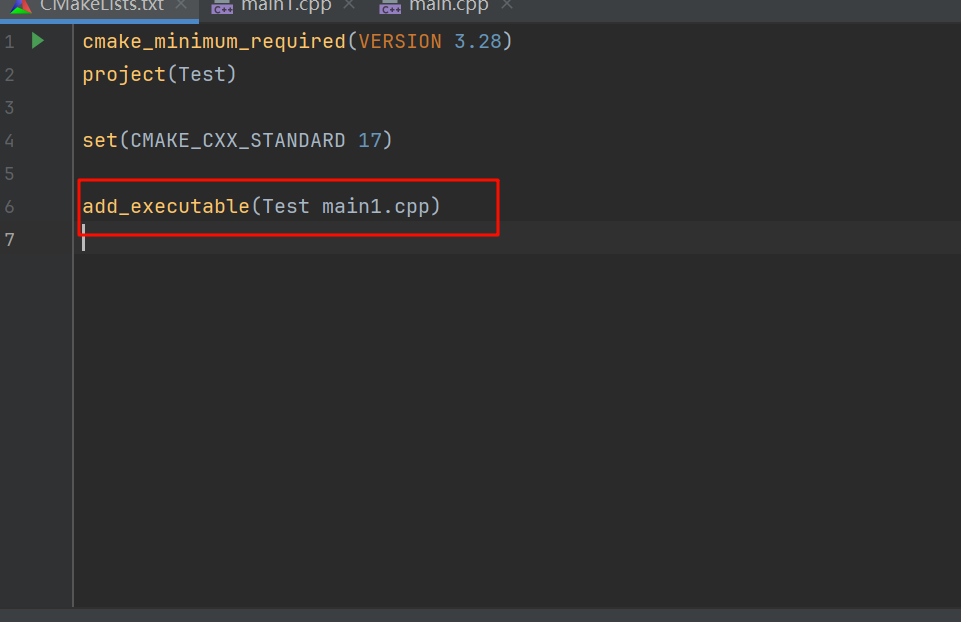Click the green run gutter arrow
Image resolution: width=961 pixels, height=622 pixels.
click(x=38, y=41)
